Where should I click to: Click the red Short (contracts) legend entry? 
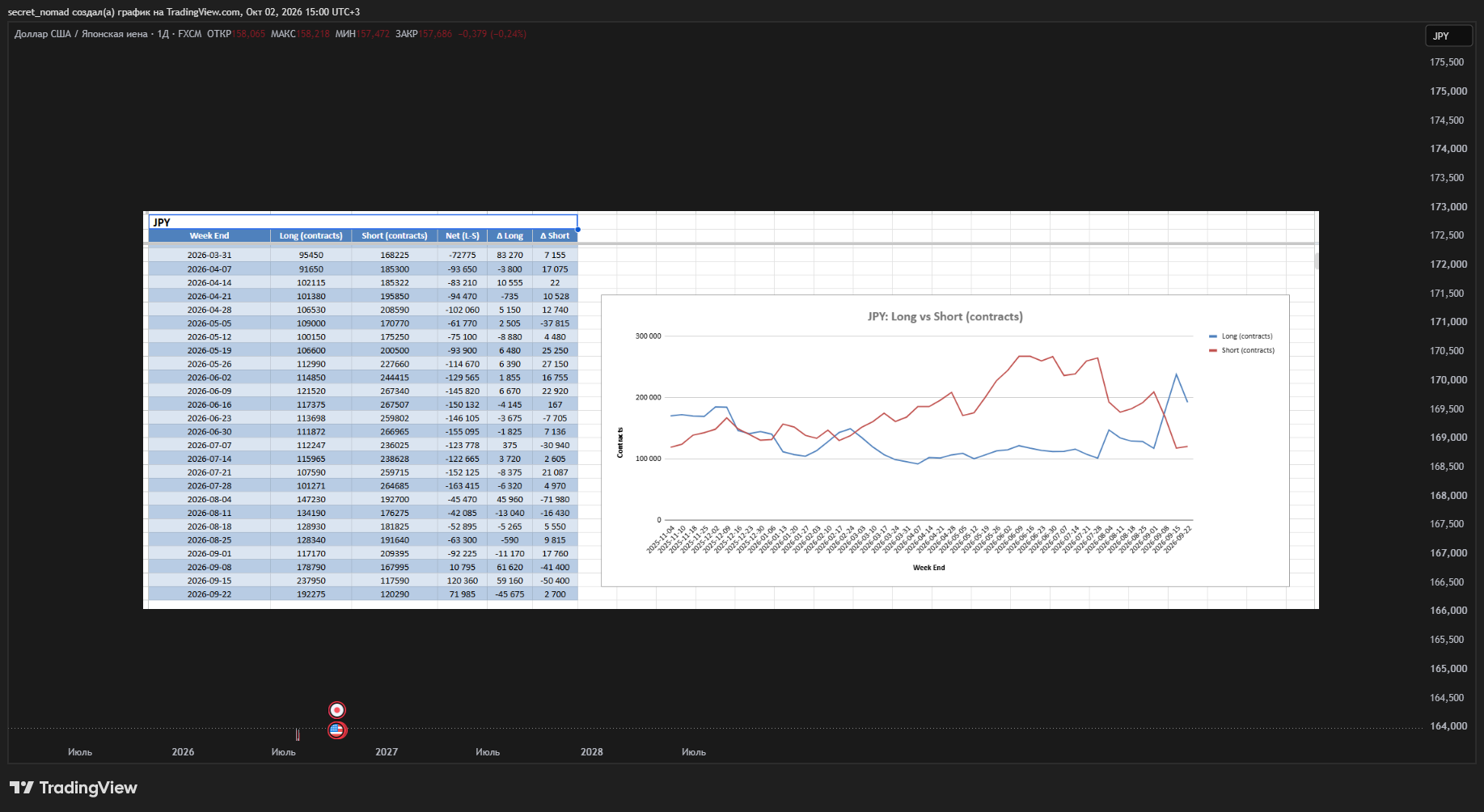1241,350
